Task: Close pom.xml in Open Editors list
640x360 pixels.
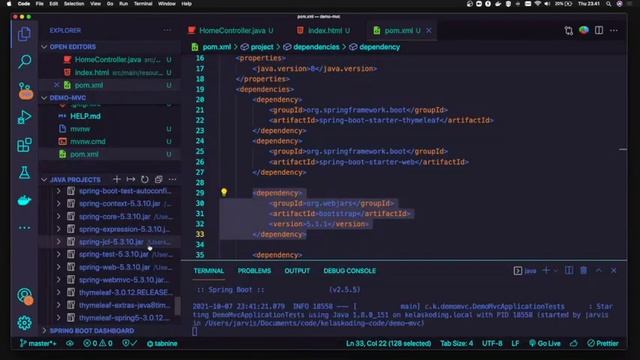Action: click(56, 85)
